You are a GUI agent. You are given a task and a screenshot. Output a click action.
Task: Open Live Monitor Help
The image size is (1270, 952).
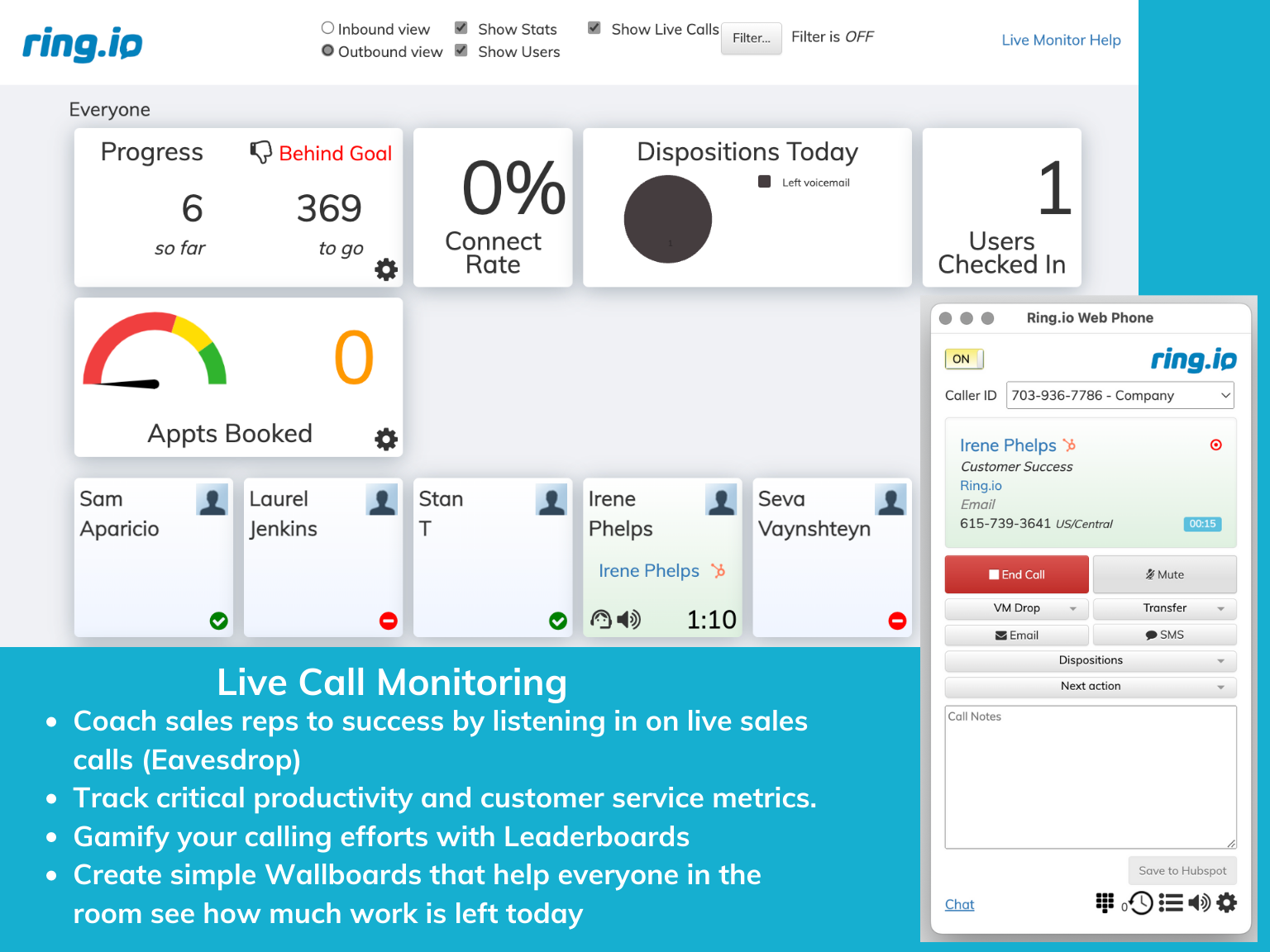[x=1061, y=40]
